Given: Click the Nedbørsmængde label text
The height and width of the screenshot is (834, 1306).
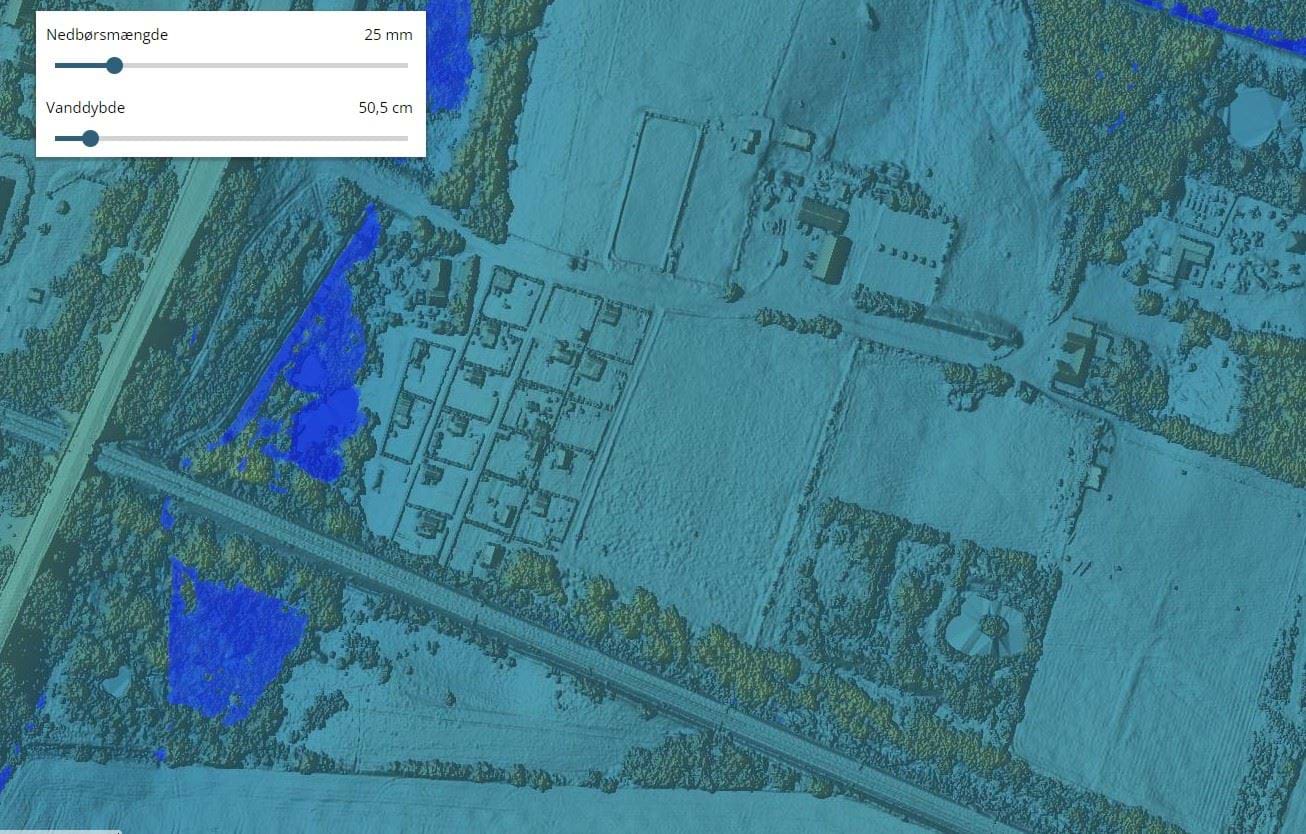Looking at the screenshot, I should pyautogui.click(x=107, y=35).
